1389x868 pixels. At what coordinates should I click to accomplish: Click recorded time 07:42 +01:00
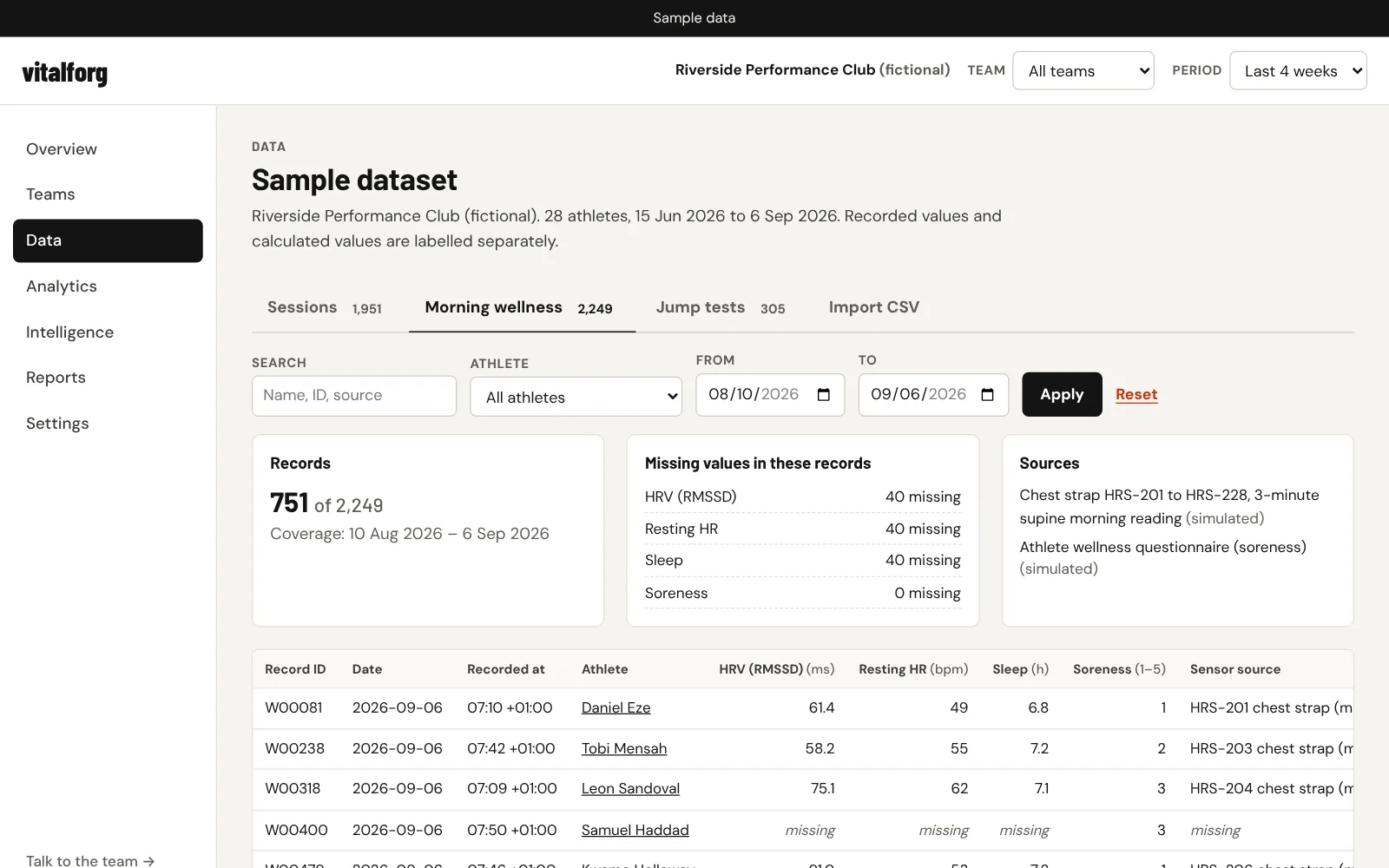point(511,748)
